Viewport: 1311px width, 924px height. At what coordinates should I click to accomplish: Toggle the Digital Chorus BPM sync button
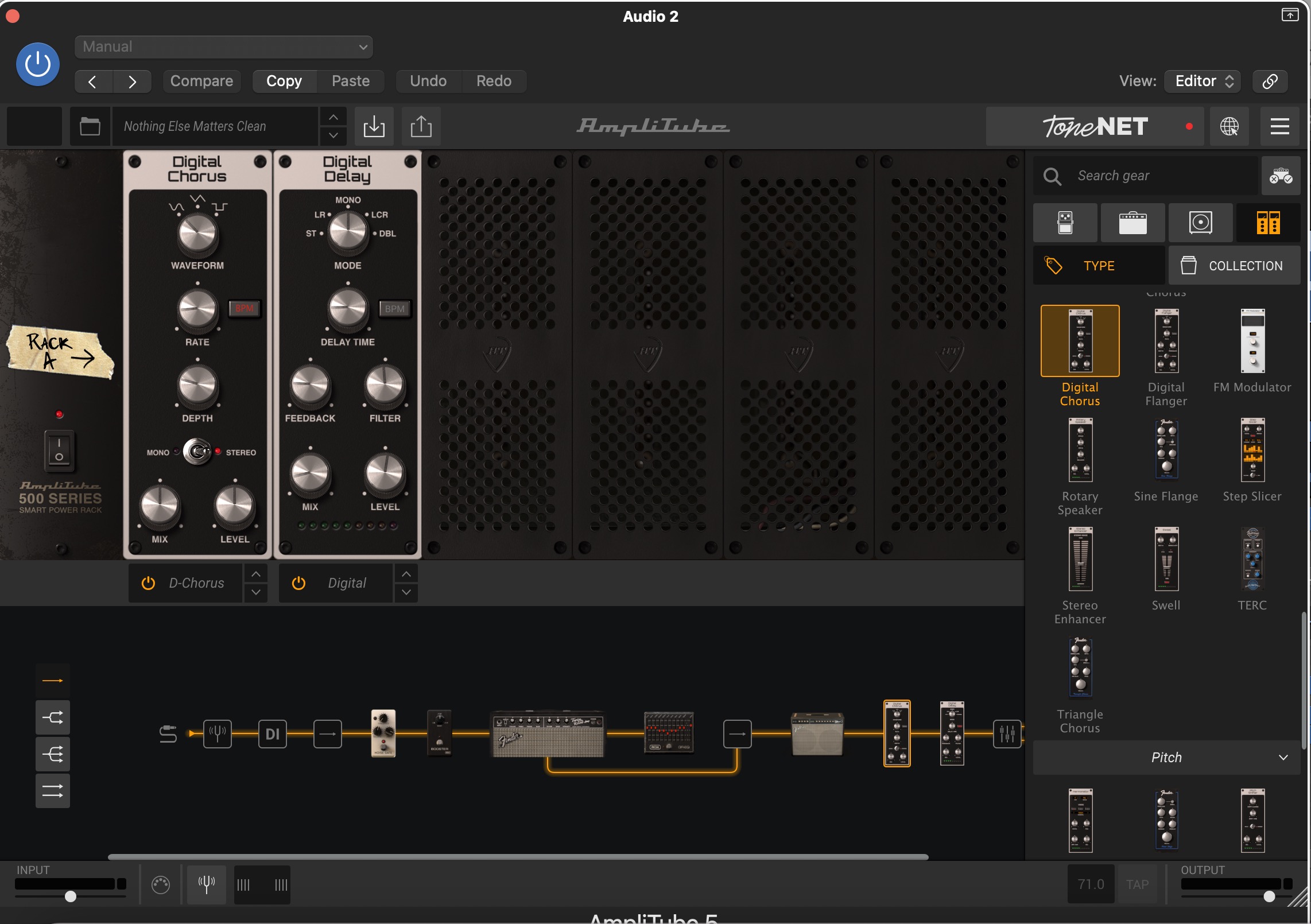tap(245, 309)
